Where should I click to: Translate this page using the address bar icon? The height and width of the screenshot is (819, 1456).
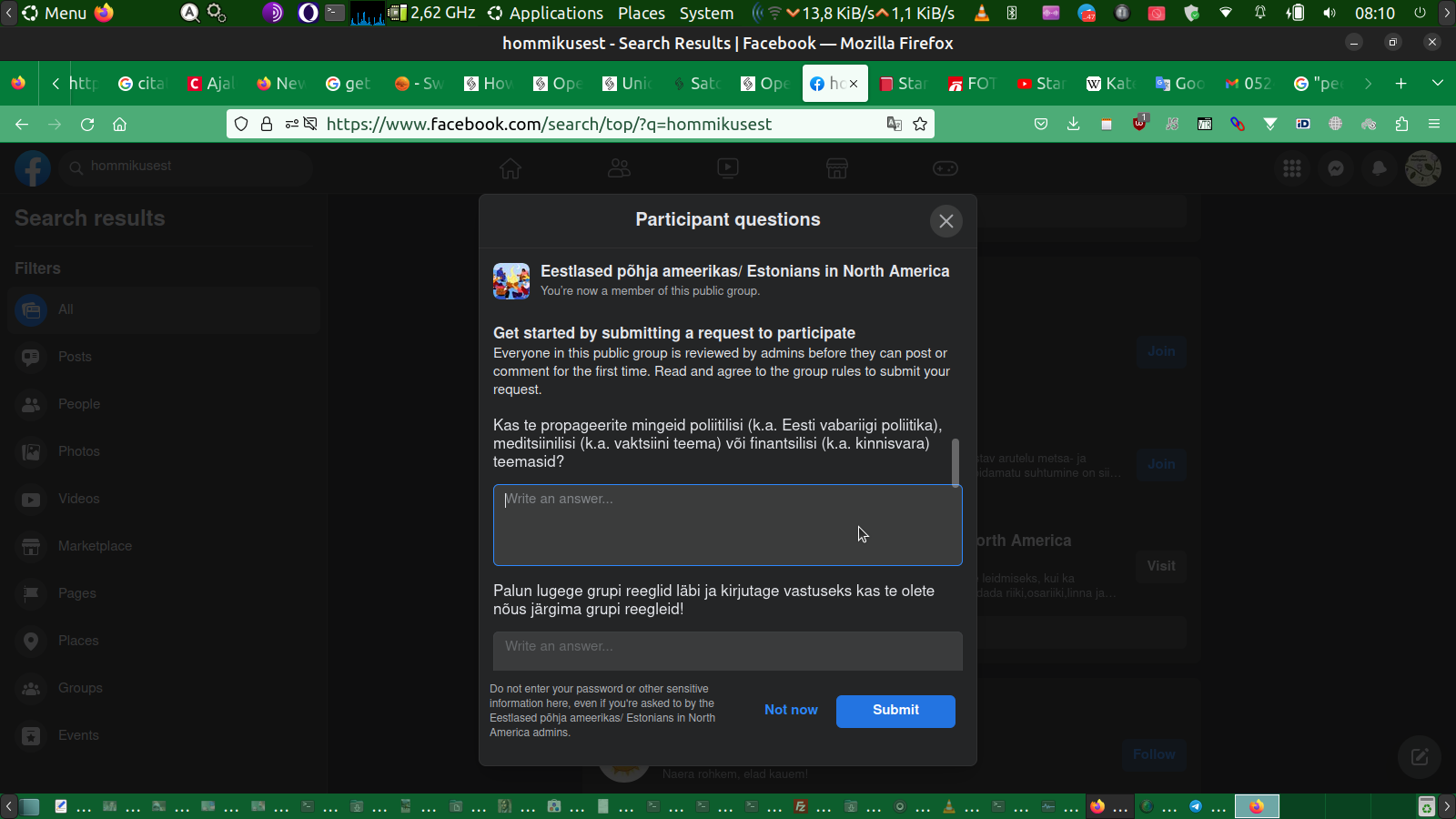(895, 125)
